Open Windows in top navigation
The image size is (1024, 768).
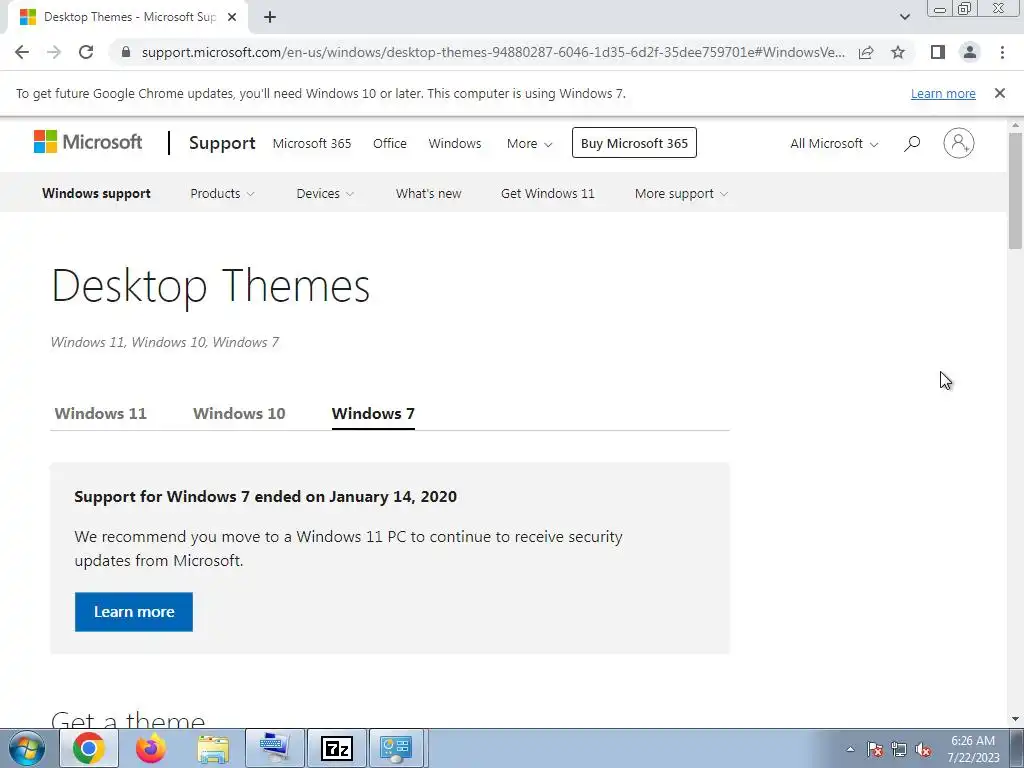(455, 143)
